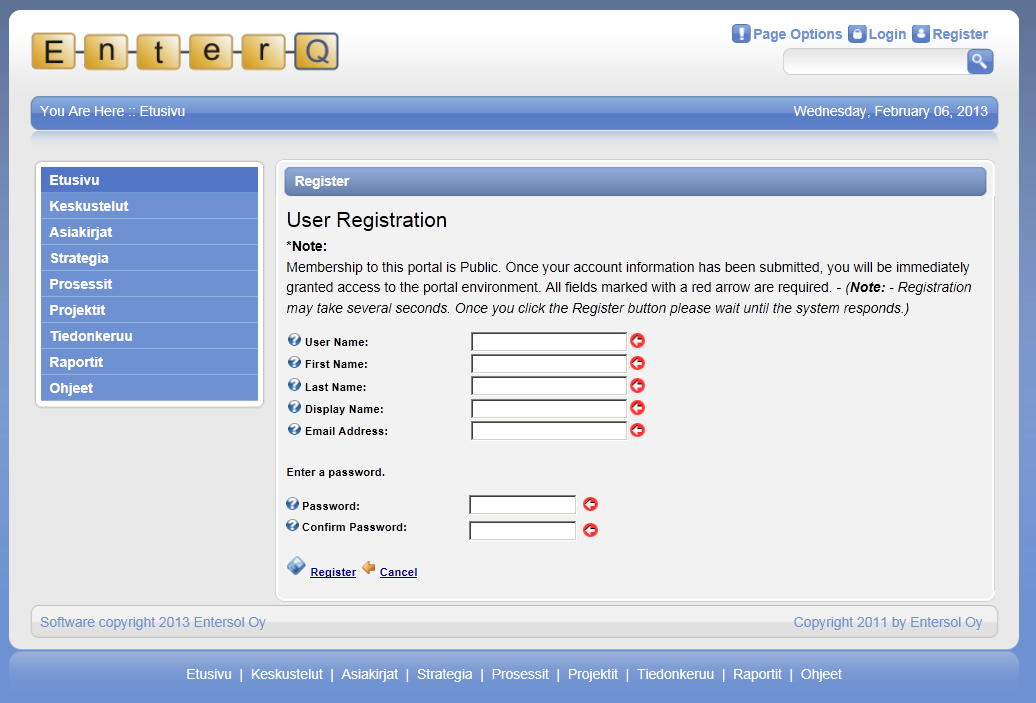This screenshot has height=703, width=1036.
Task: Click Ohjeet in the footer navigation
Action: (821, 674)
